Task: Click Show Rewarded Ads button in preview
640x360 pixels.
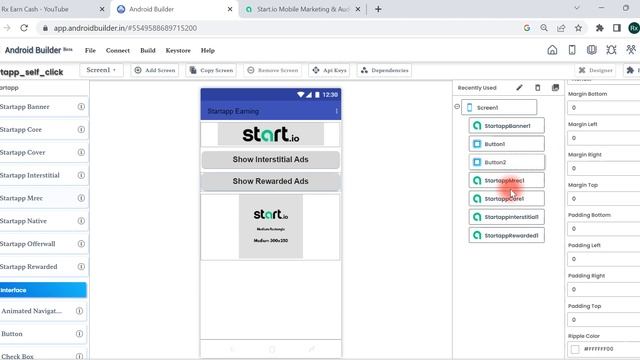Action: point(271,181)
